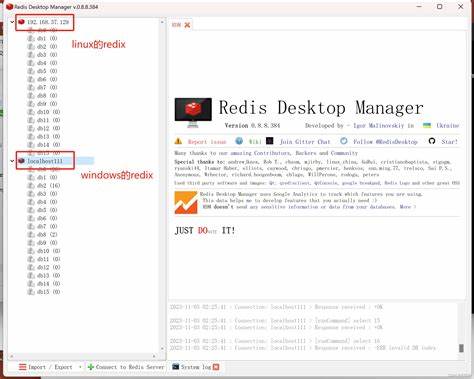This screenshot has width=474, height=379.
Task: Select db12 (0) under 192.168.57.129
Action: tap(49, 128)
